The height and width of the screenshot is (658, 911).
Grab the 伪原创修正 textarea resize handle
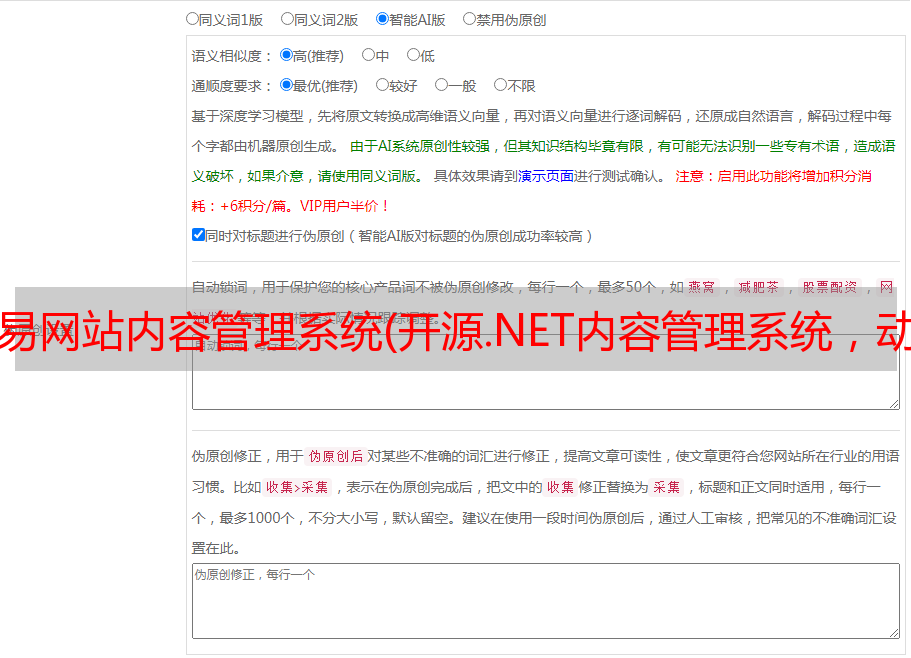coord(894,634)
